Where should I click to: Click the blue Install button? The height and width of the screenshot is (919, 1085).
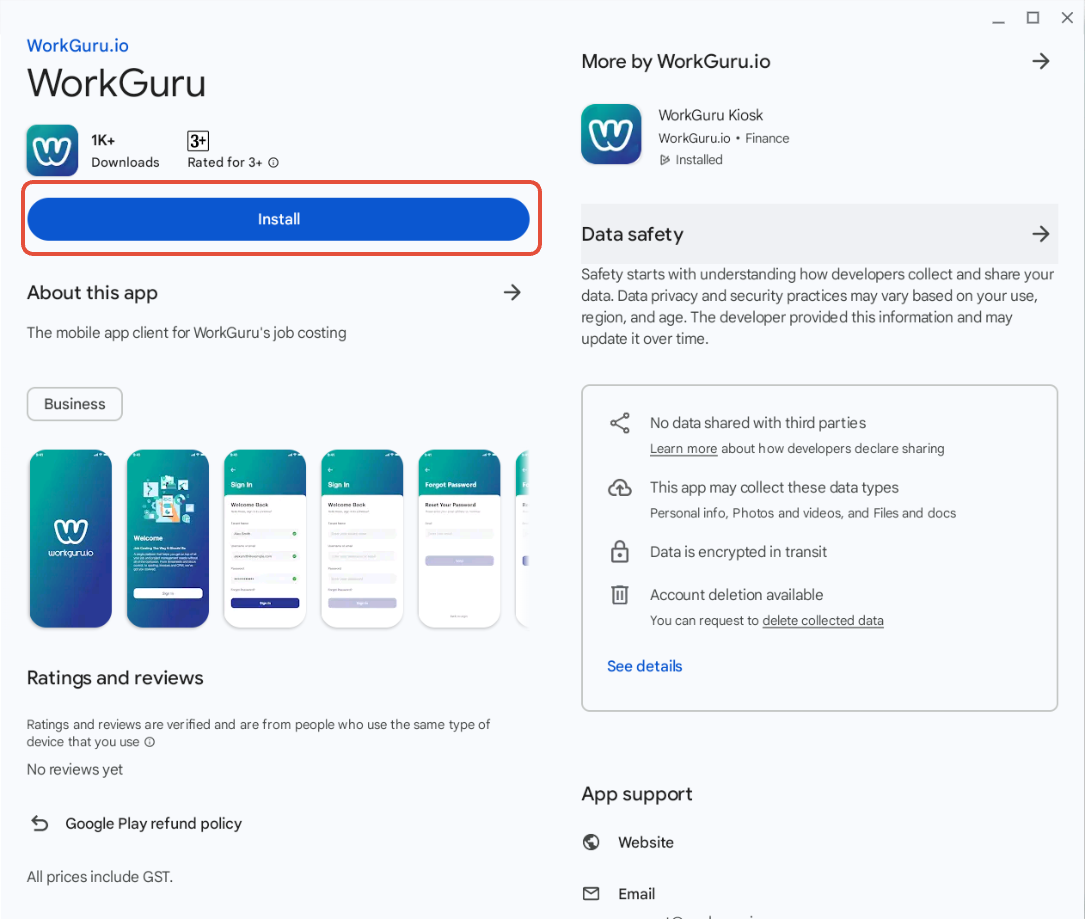278,219
